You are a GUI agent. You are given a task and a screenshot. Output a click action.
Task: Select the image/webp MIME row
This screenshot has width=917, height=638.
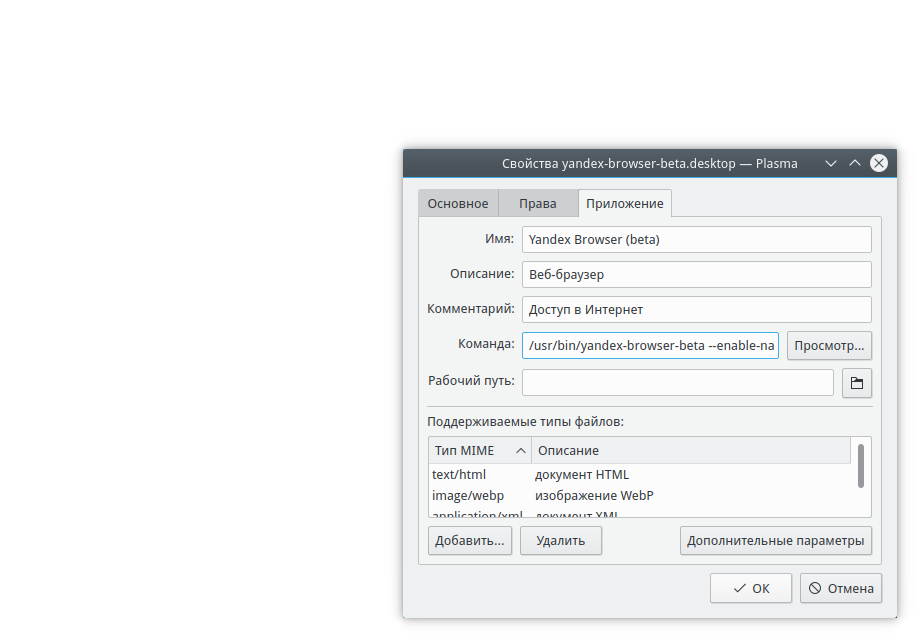tap(640, 496)
